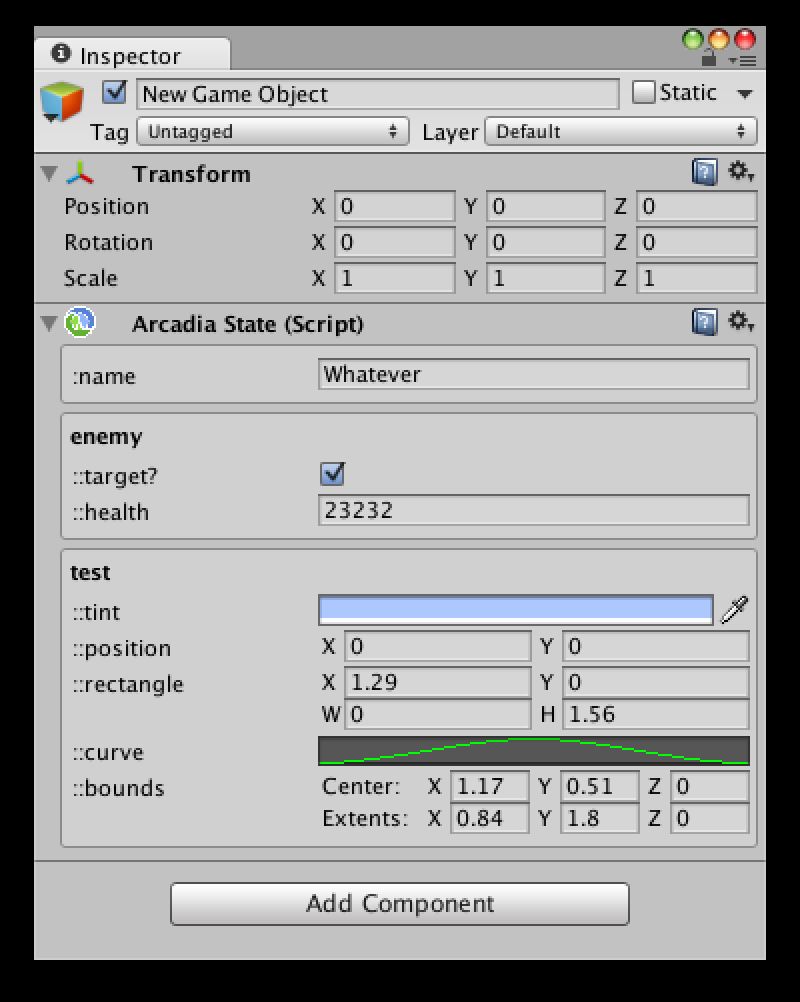Open the Transform component gear menu
Image resolution: width=800 pixels, height=1002 pixels.
click(x=741, y=171)
